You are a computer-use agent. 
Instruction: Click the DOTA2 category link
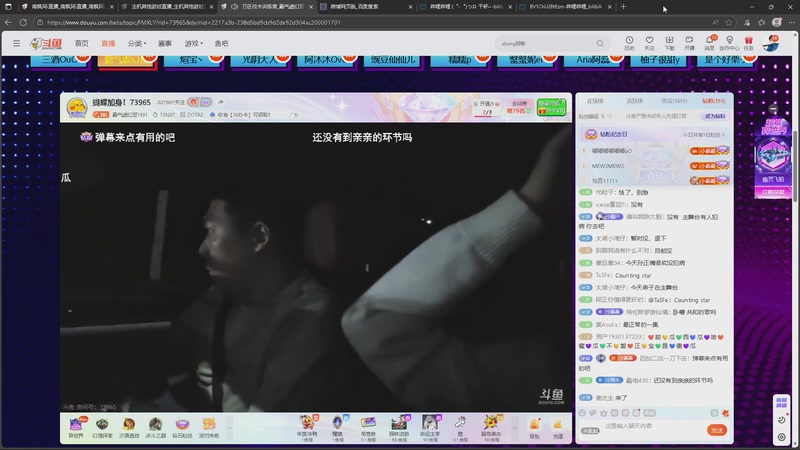click(x=192, y=115)
